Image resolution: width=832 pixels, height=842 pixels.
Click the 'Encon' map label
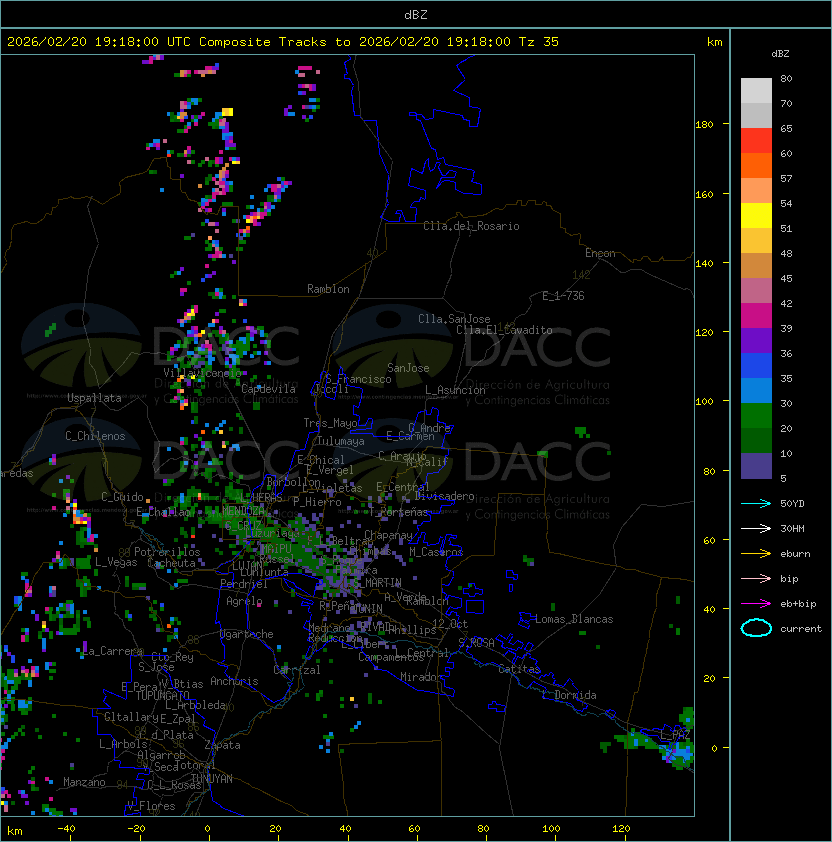[x=600, y=253]
